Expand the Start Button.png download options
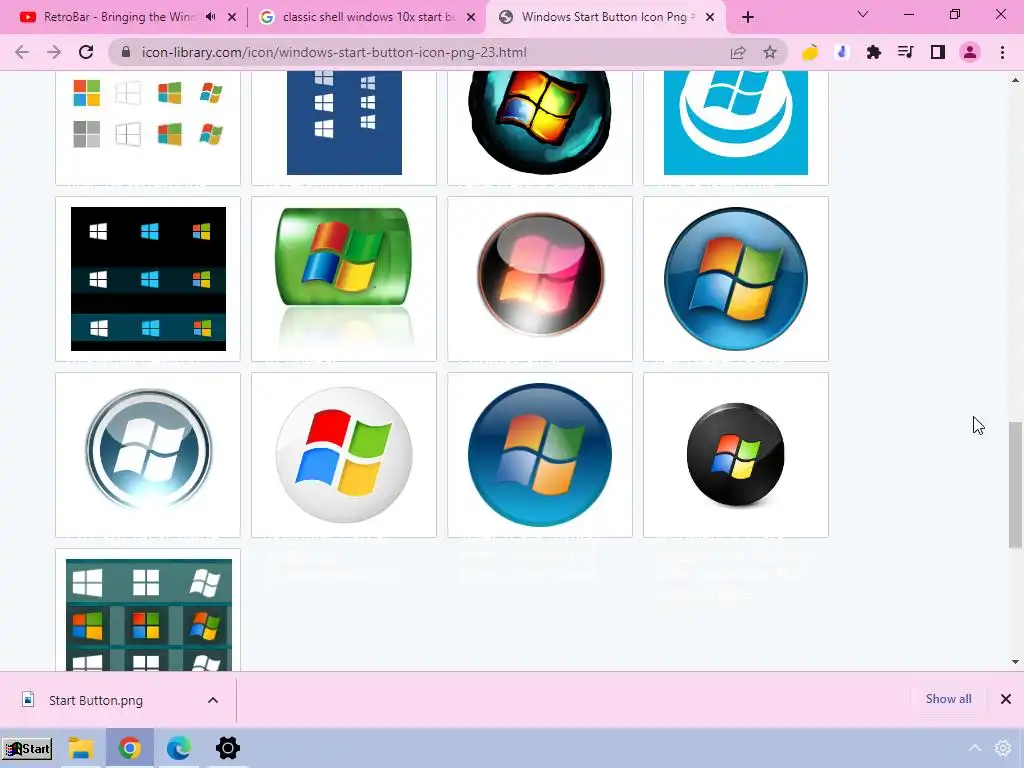 [213, 700]
